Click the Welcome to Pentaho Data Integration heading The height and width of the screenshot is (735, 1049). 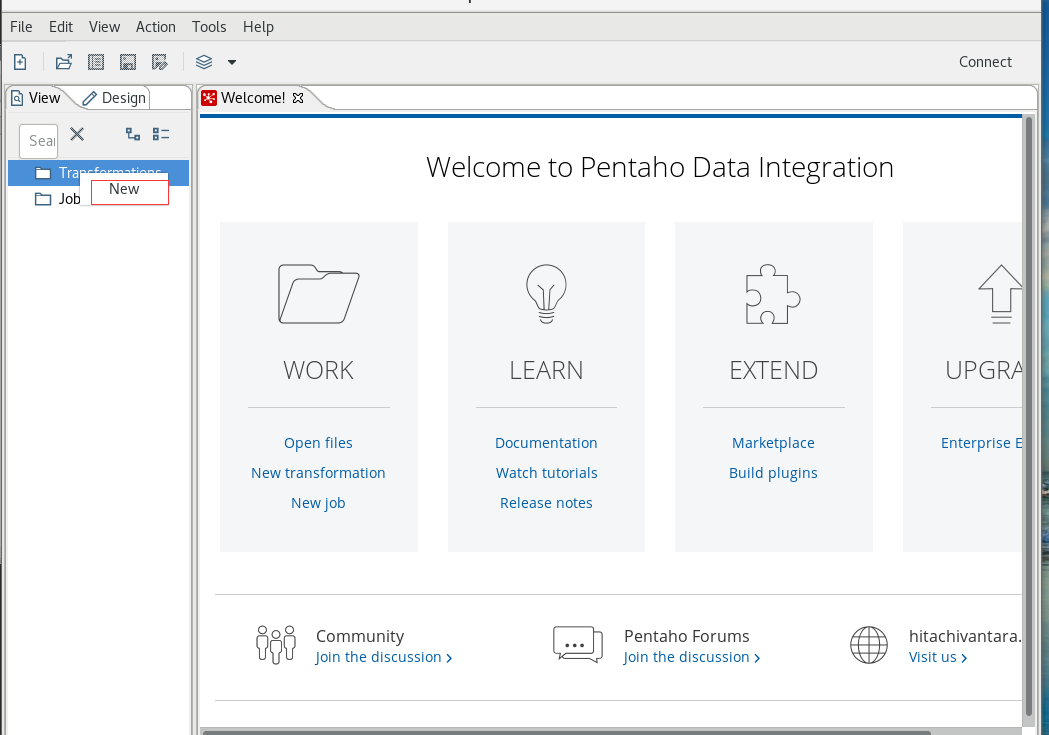660,167
